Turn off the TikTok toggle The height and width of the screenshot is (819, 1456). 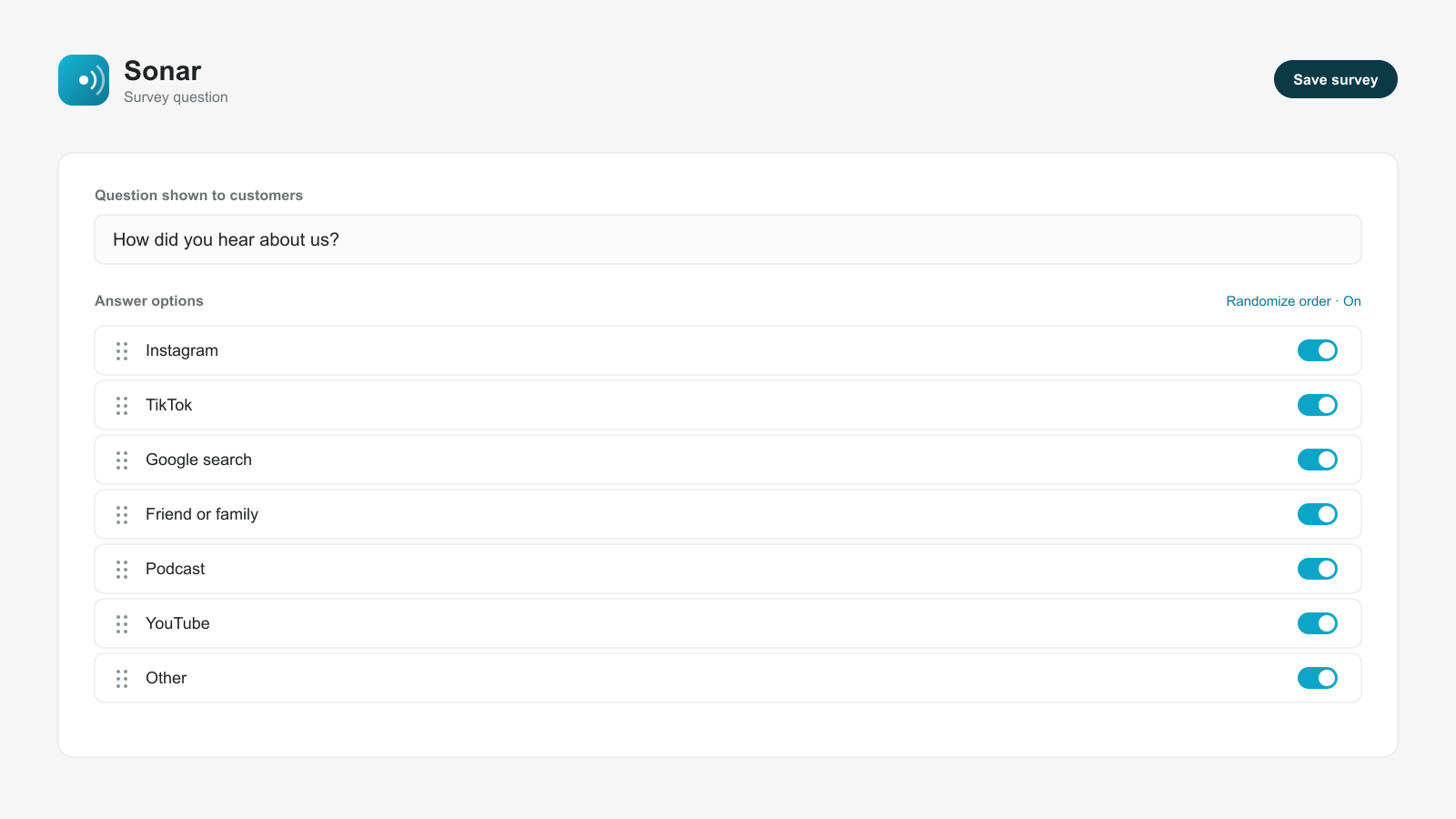(x=1318, y=405)
